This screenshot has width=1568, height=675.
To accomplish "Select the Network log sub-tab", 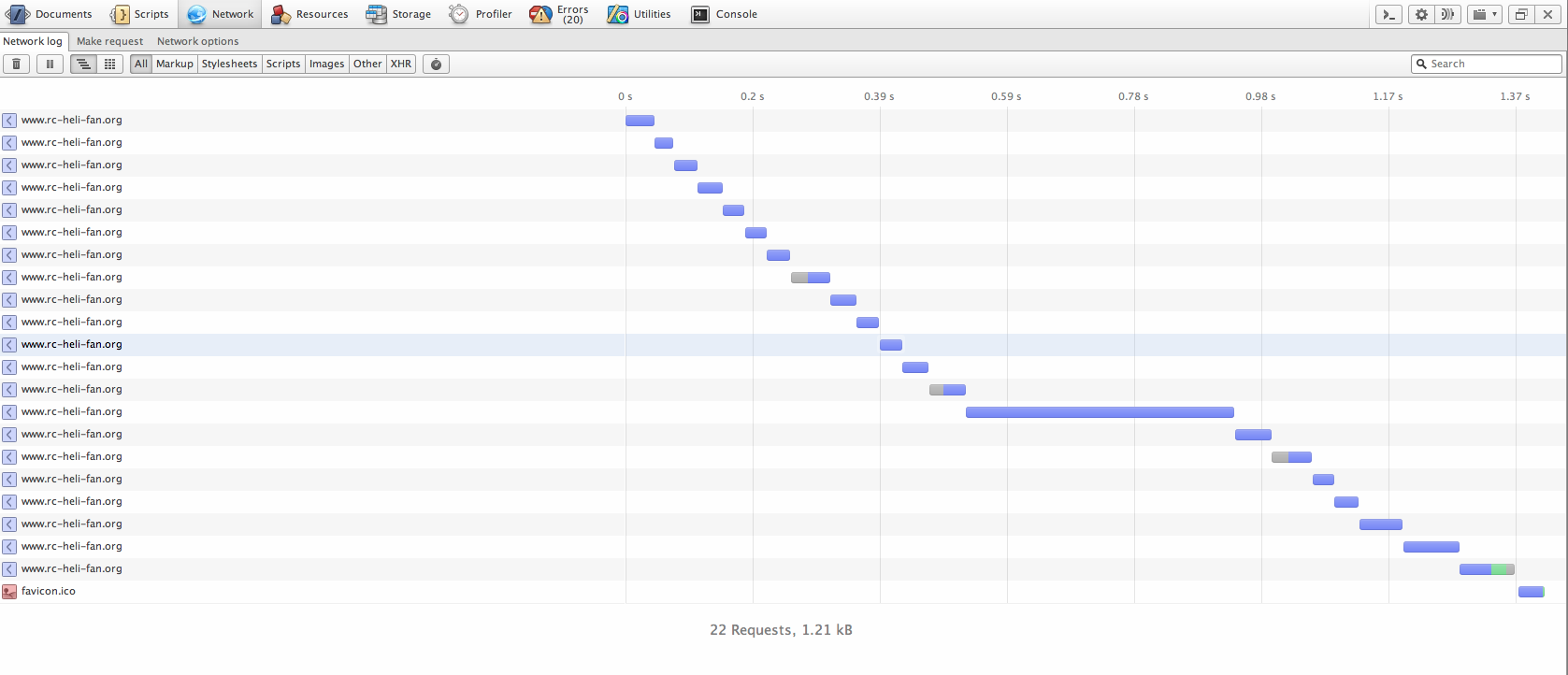I will (x=33, y=41).
